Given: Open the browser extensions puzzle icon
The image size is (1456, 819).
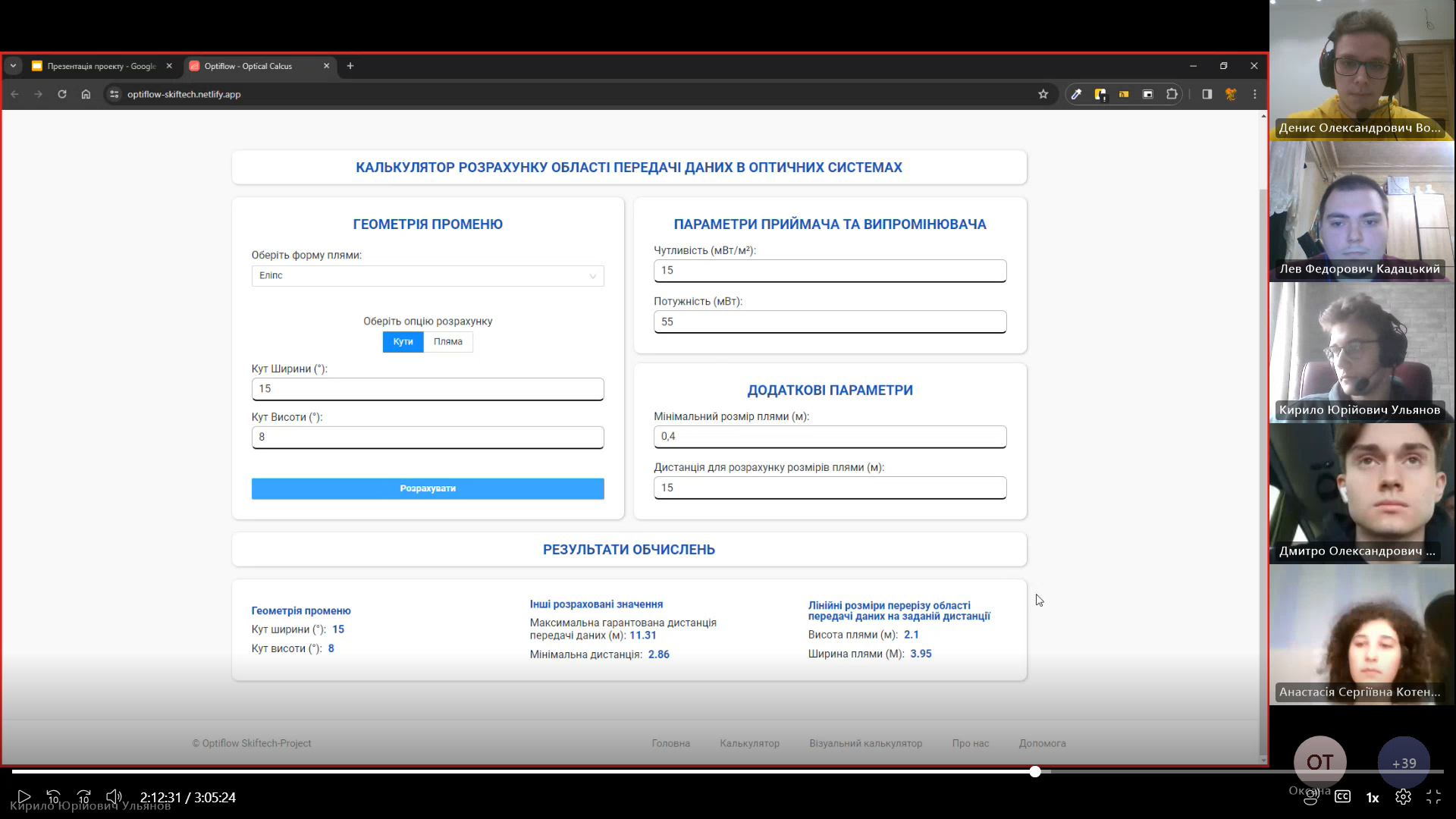Looking at the screenshot, I should coord(1172,94).
